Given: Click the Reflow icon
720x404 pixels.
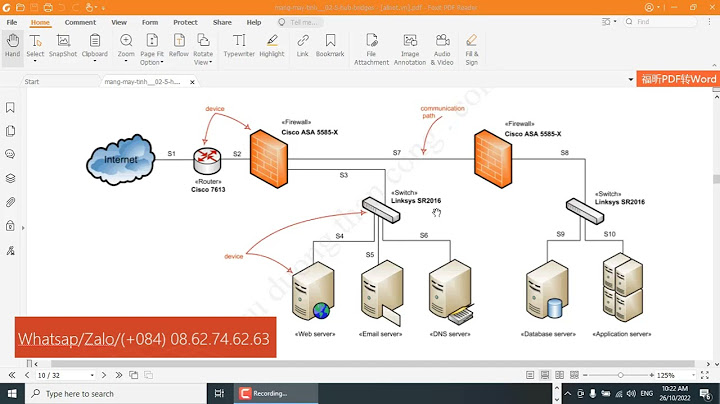Looking at the screenshot, I should [x=179, y=41].
